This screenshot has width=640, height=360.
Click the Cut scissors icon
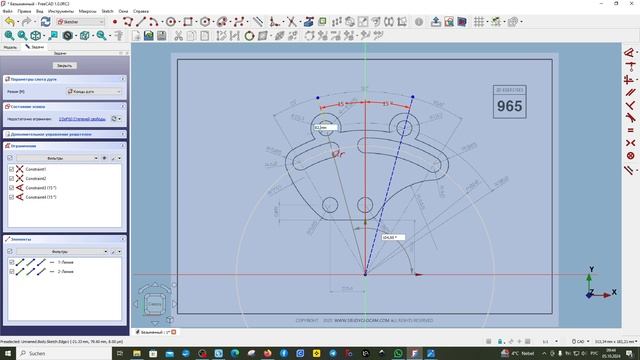point(178,36)
